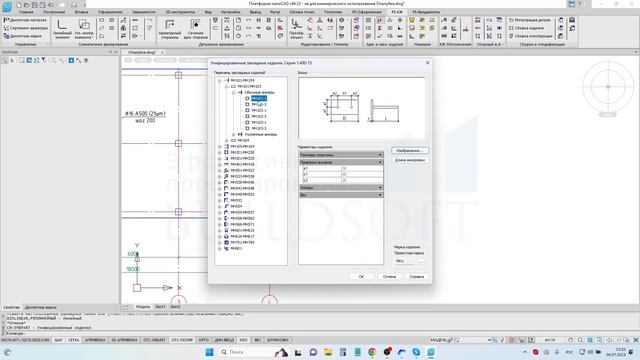Image resolution: width=640 pixels, height=360 pixels.
Task: Click the first icon in Свойства panel toolbar
Action: point(5,60)
